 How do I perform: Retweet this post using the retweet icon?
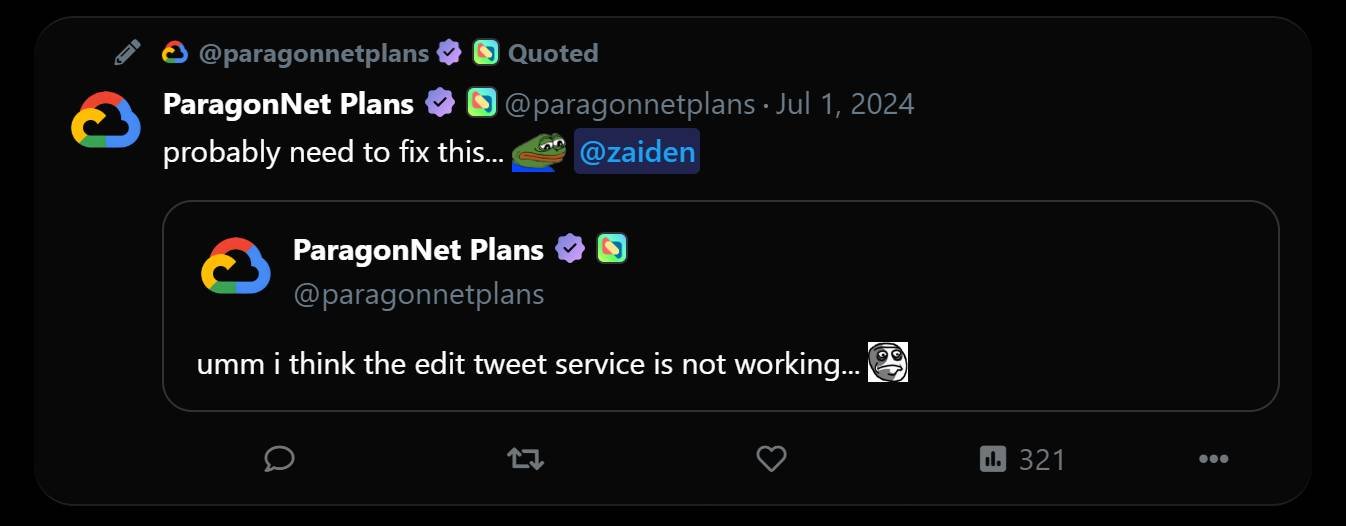pyautogui.click(x=525, y=459)
